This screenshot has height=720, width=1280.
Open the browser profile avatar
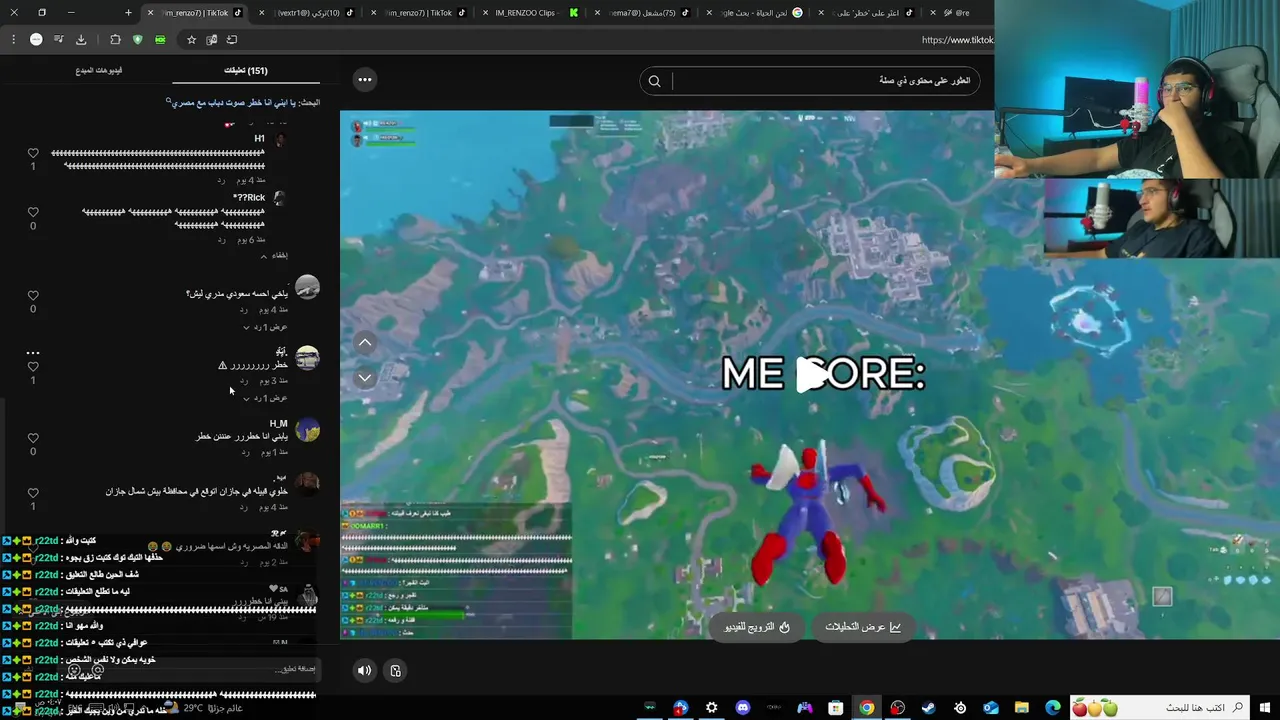(x=36, y=39)
